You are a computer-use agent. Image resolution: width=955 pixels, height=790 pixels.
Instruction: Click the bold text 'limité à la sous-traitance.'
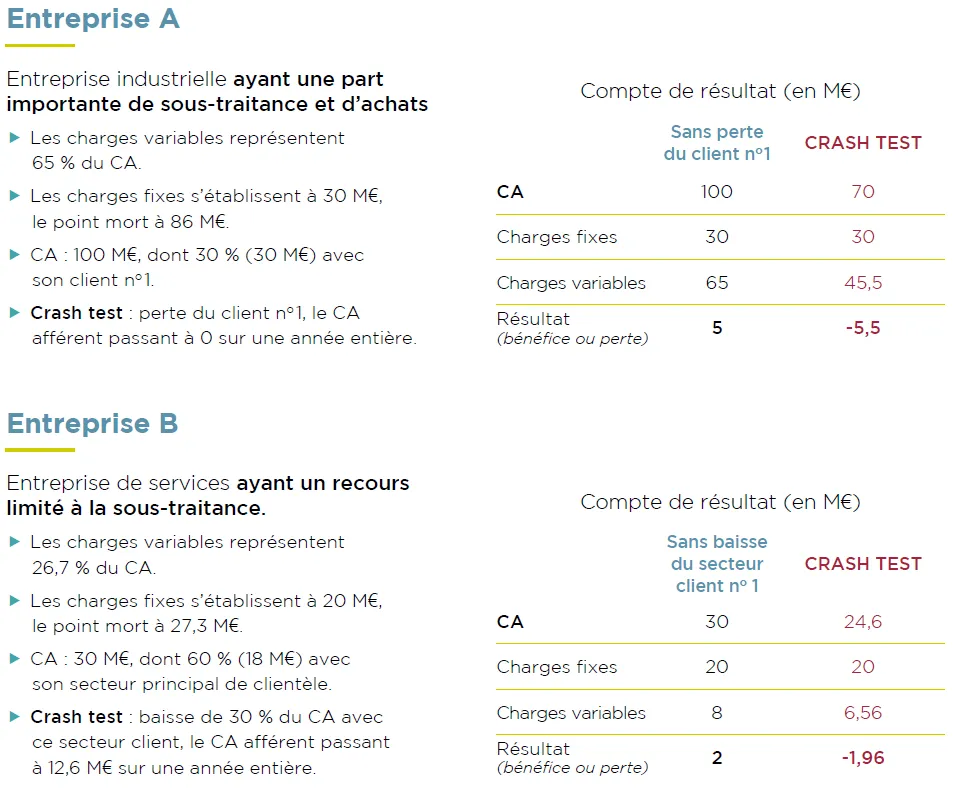pyautogui.click(x=136, y=508)
